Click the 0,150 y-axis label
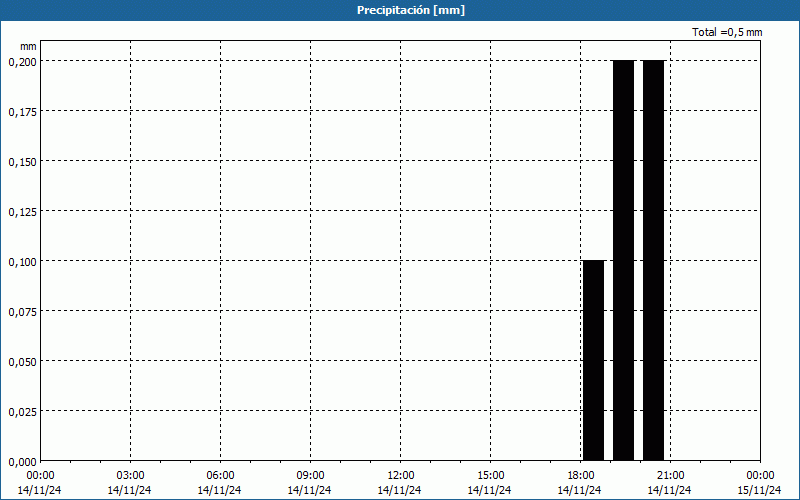The width and height of the screenshot is (800, 500). click(22, 162)
